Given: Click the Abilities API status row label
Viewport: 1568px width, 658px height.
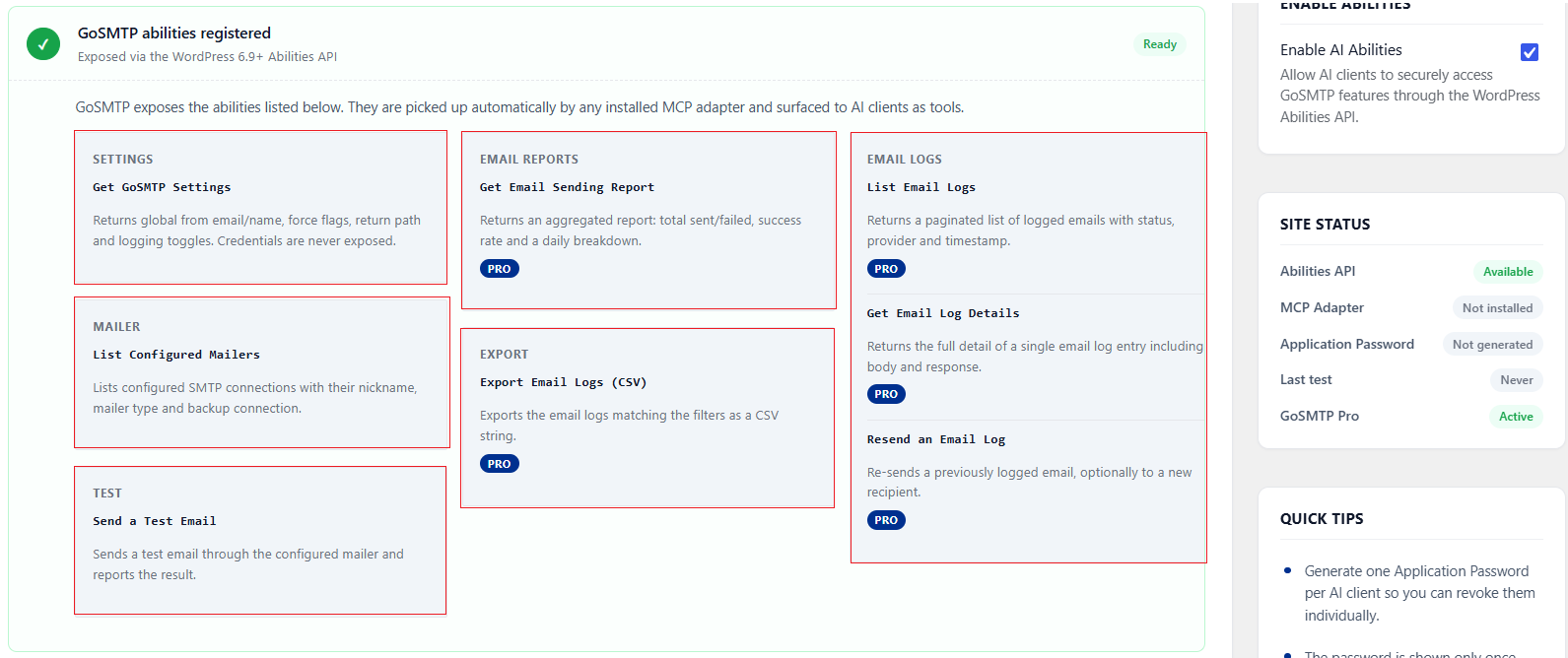Looking at the screenshot, I should [x=1318, y=272].
